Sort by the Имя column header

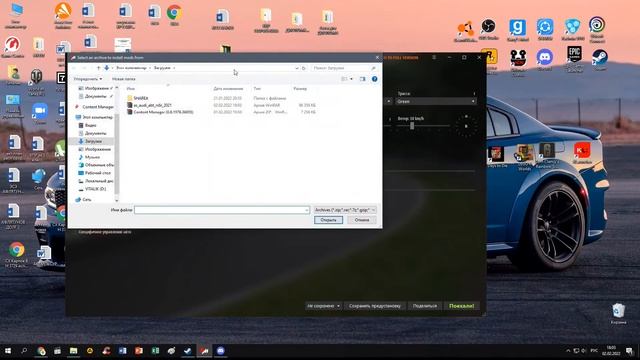tap(131, 89)
